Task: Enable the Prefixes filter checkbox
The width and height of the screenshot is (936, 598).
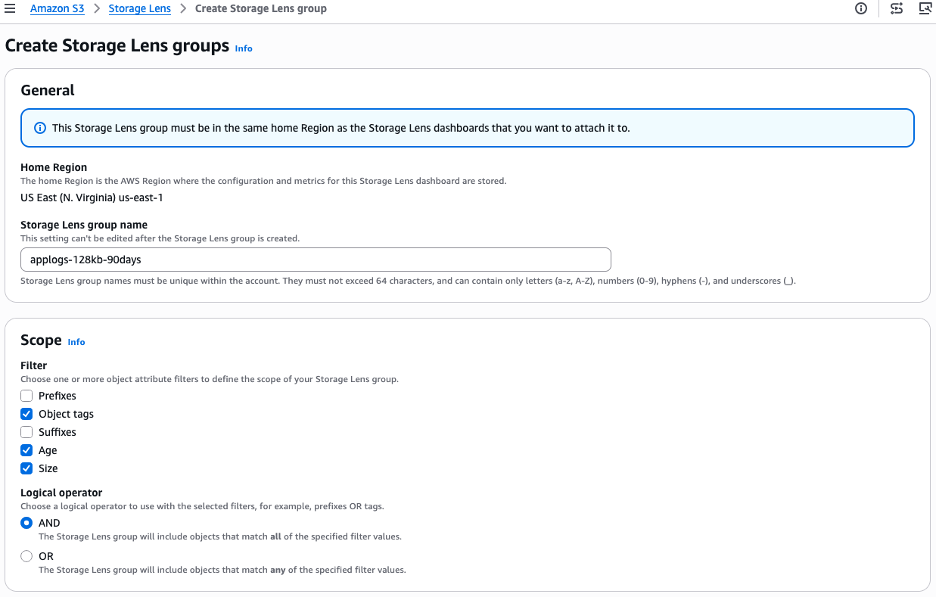Action: click(x=26, y=396)
